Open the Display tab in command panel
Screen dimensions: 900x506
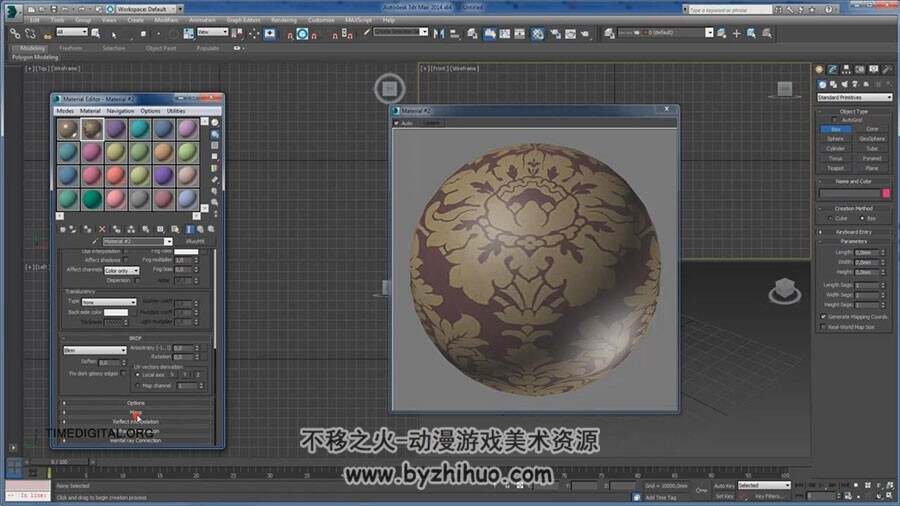point(874,69)
